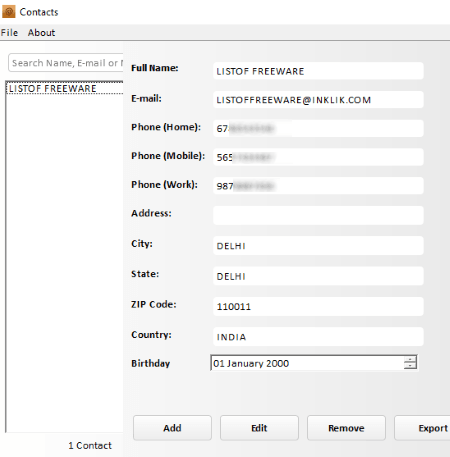The image size is (450, 457).
Task: Click the 'Phone (Mobile):' label
Action: pos(168,156)
